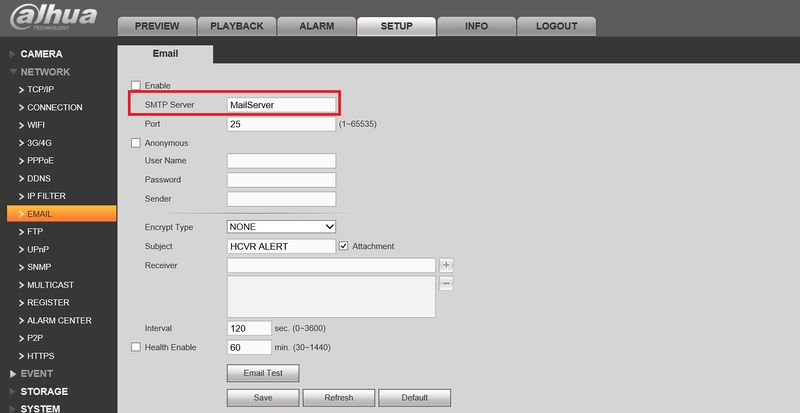Expand the EVENT sidebar section

coord(36,374)
